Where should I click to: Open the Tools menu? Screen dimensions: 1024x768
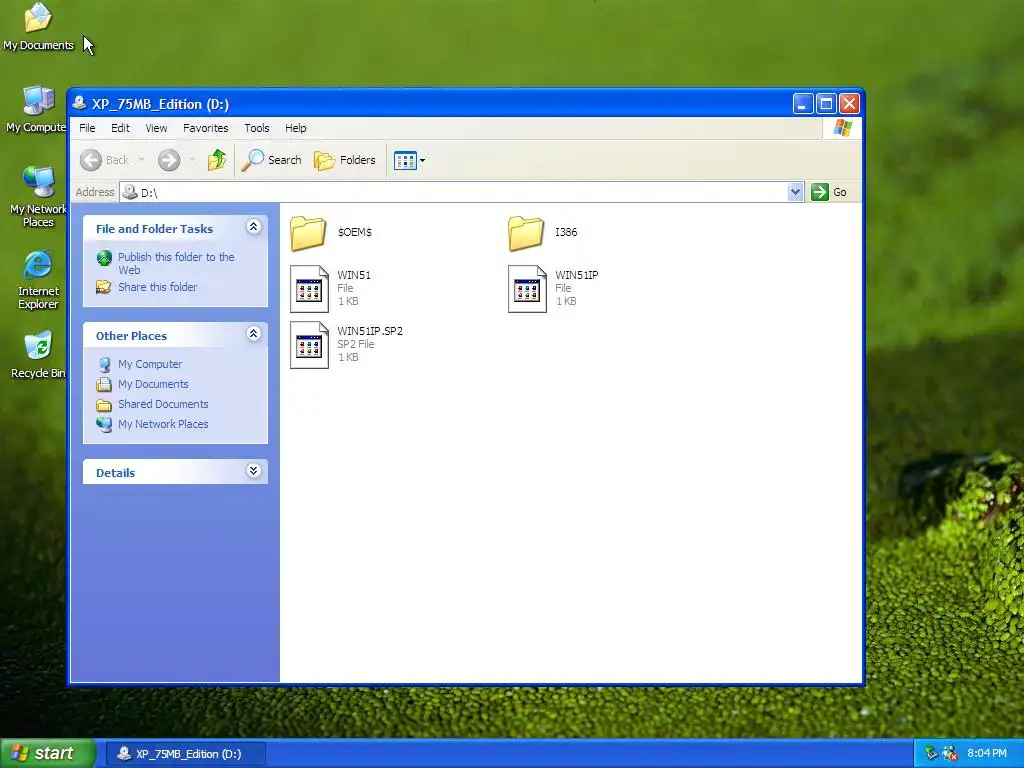tap(257, 128)
